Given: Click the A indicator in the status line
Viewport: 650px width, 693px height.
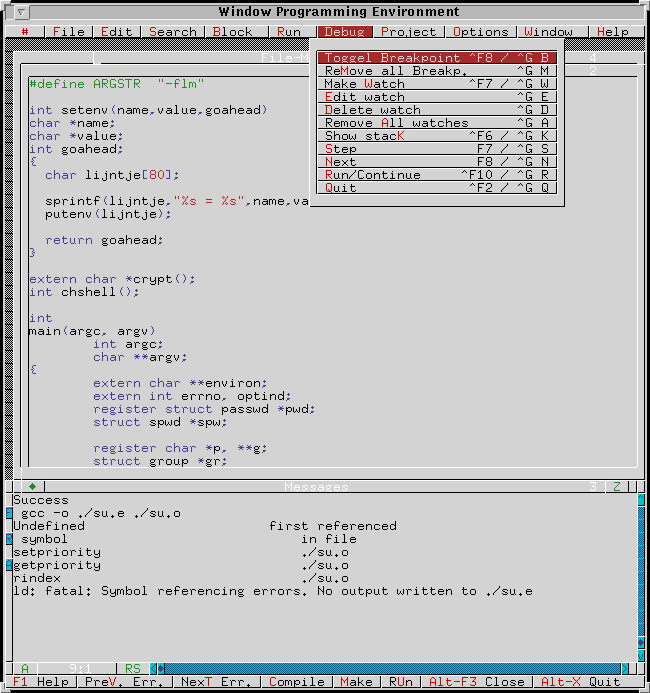Looking at the screenshot, I should point(24,668).
